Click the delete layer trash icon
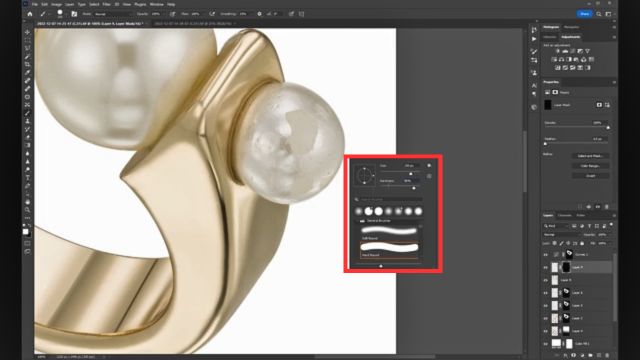The height and width of the screenshot is (360, 640). coord(607,356)
